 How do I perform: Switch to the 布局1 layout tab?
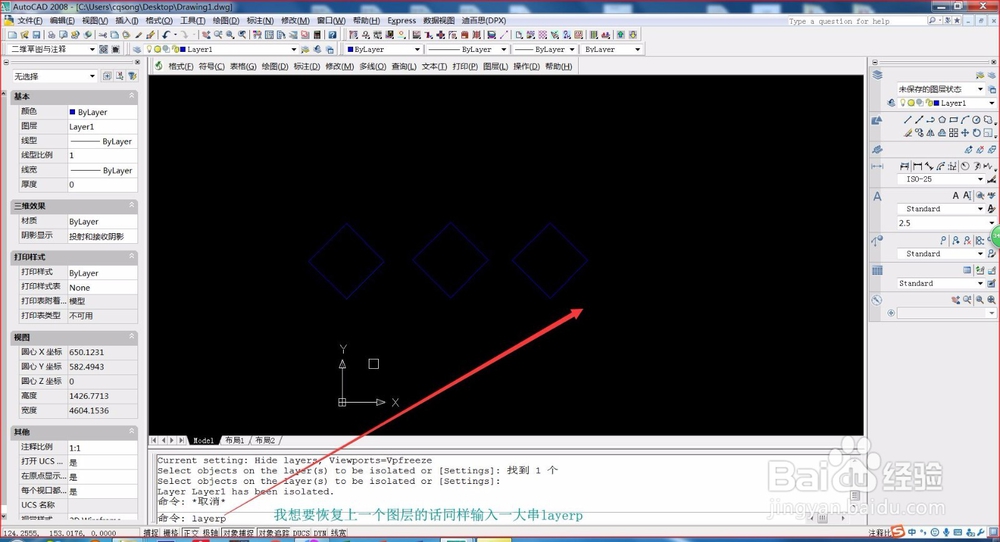click(x=234, y=440)
